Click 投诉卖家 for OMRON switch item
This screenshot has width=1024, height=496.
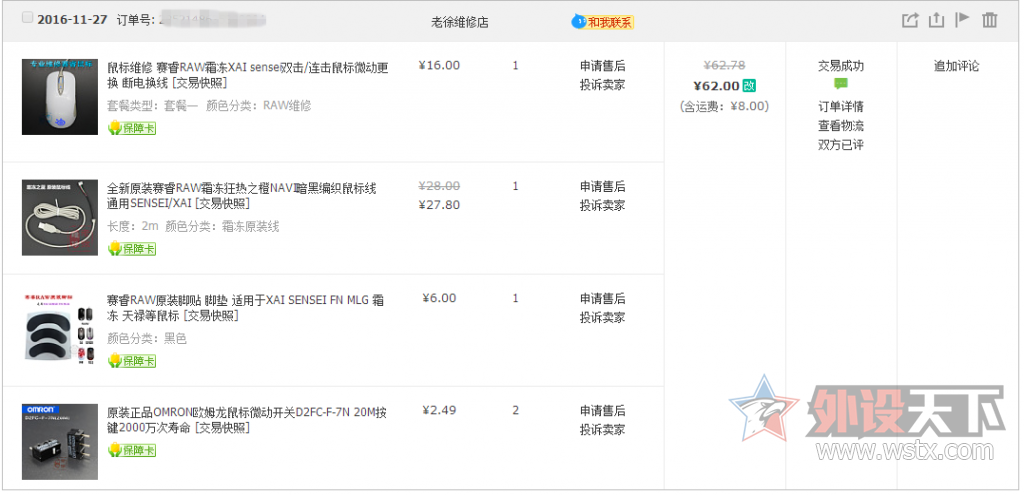(x=603, y=430)
